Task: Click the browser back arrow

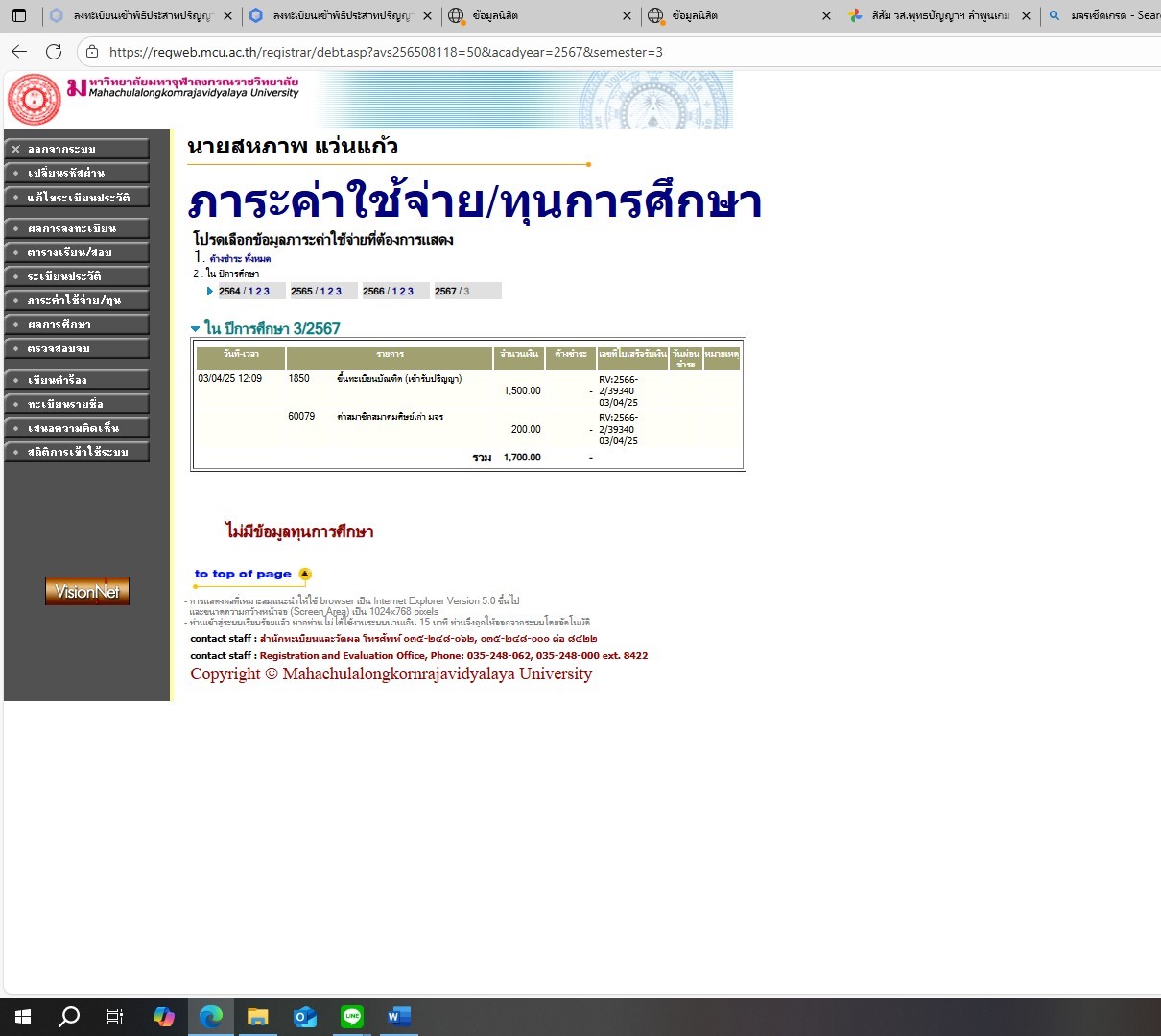Action: point(19,52)
